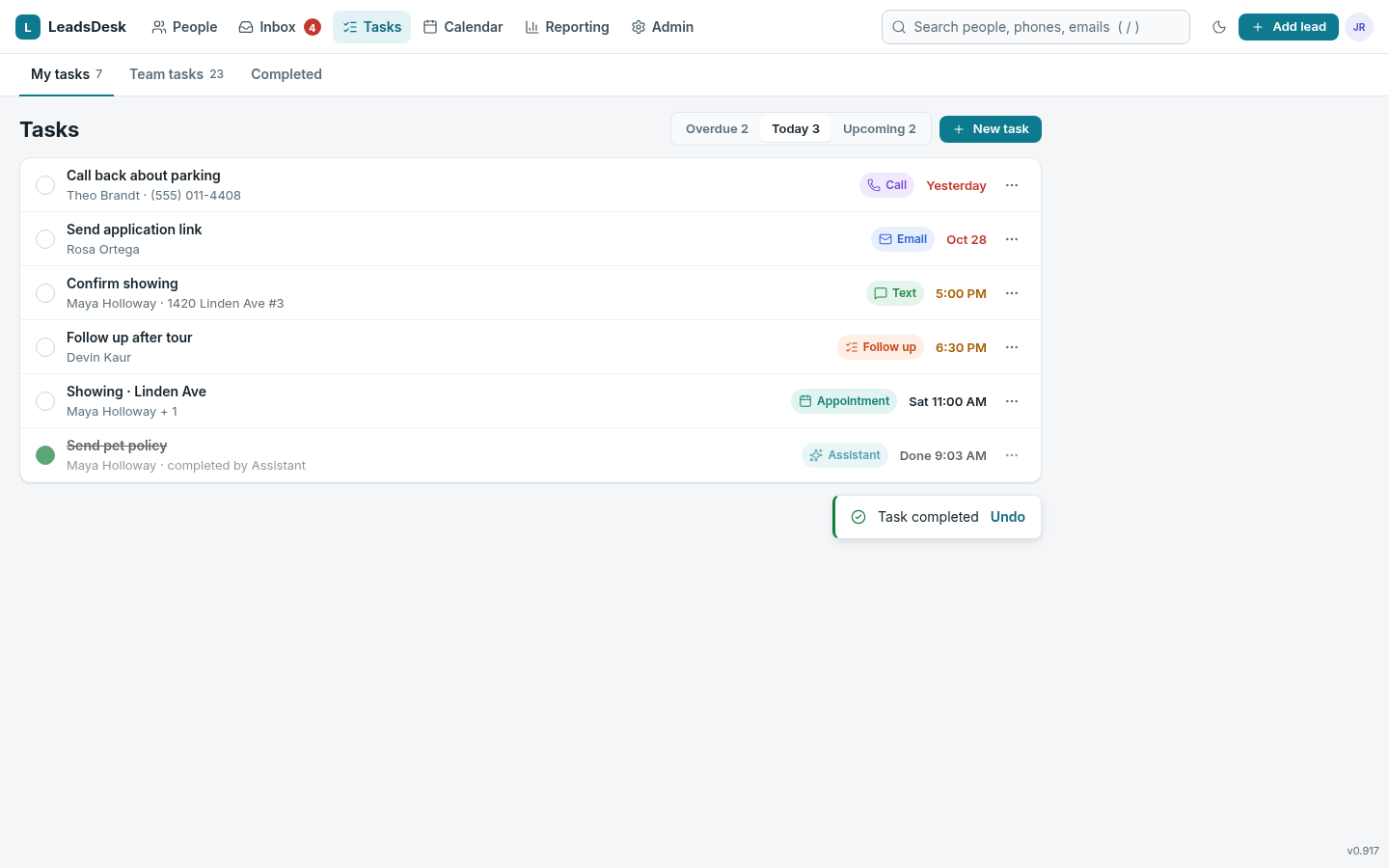Open the three-dot menu for Confirm showing
Viewport: 1389px width, 868px height.
(1012, 293)
